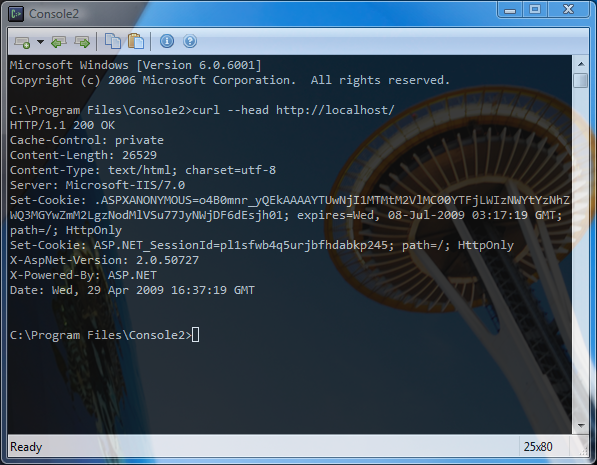The width and height of the screenshot is (597, 465).
Task: Click the prompt cursor at last line
Action: point(195,335)
